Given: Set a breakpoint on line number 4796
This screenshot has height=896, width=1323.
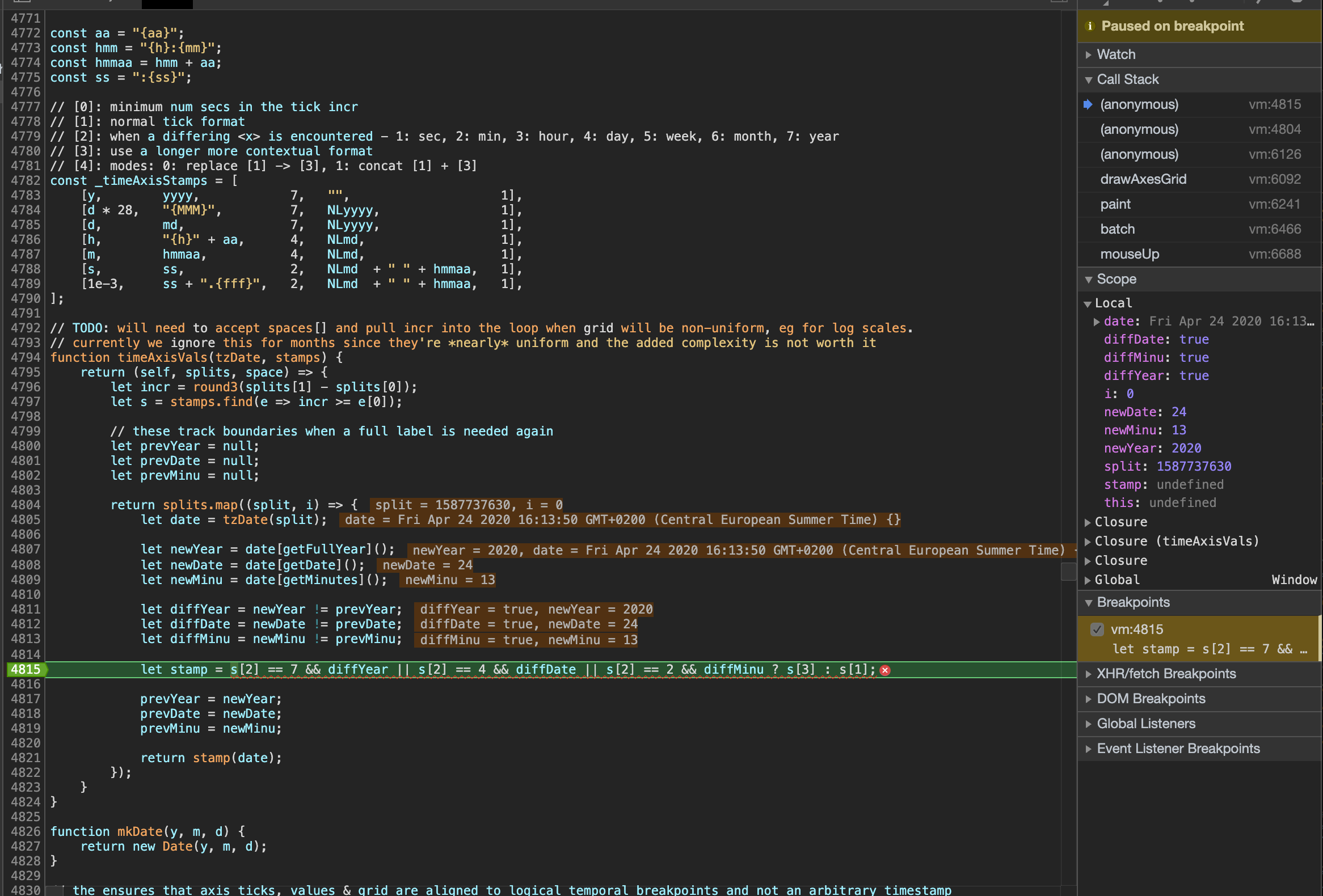Looking at the screenshot, I should coord(26,387).
